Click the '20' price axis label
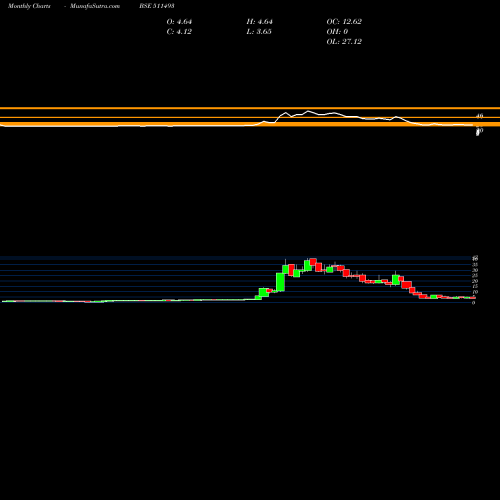The width and height of the screenshot is (500, 500). 475,281
